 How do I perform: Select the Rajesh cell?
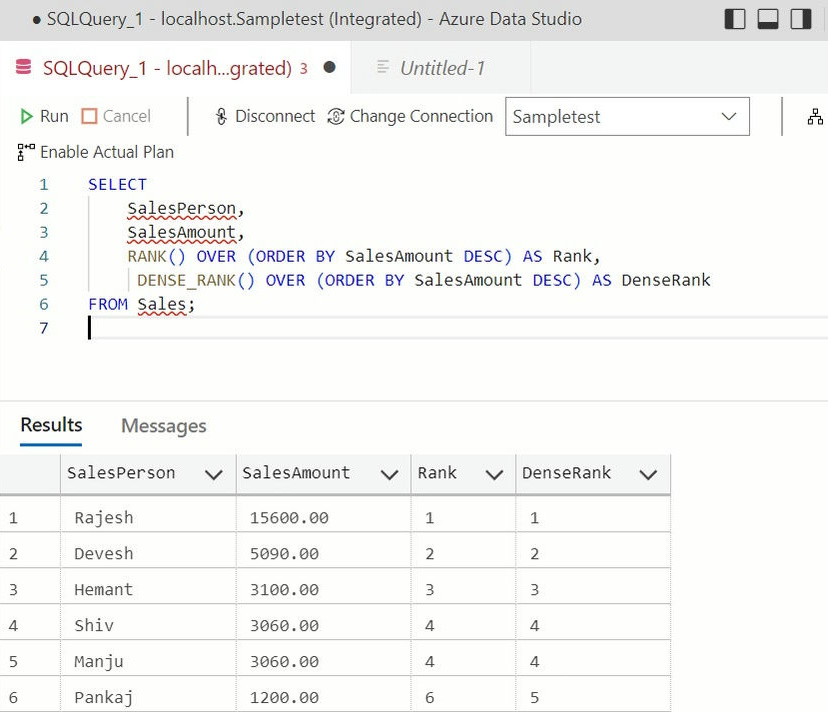pos(148,517)
